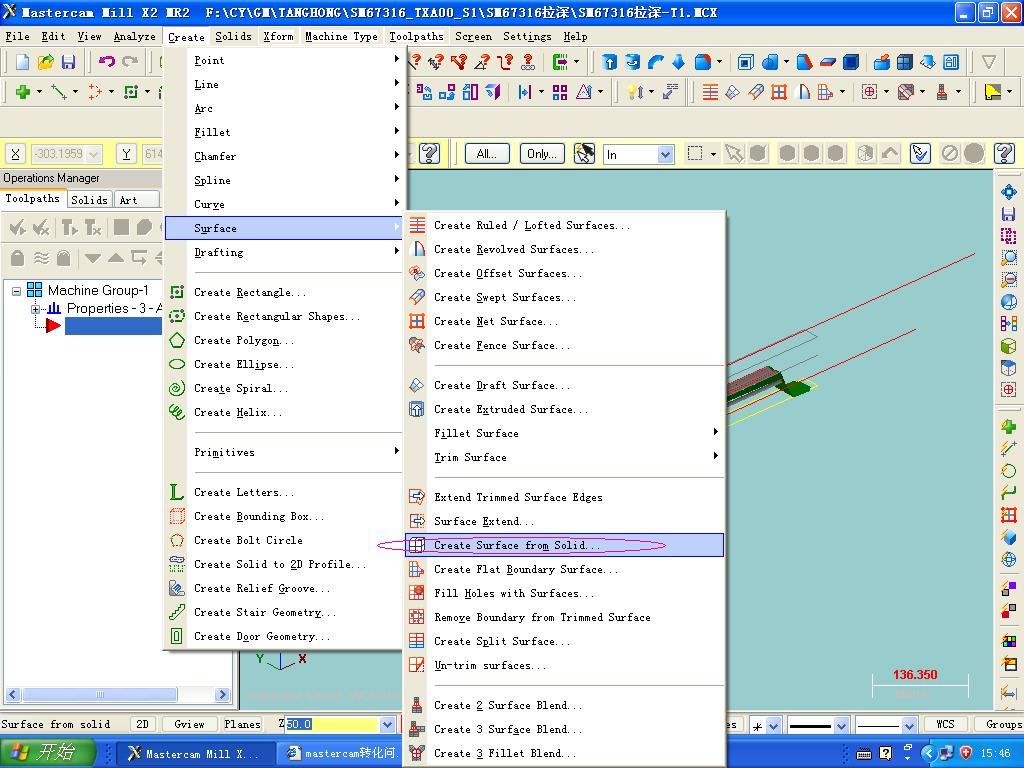Click the Create Swept Surfaces icon
This screenshot has height=768, width=1024.
[417, 297]
